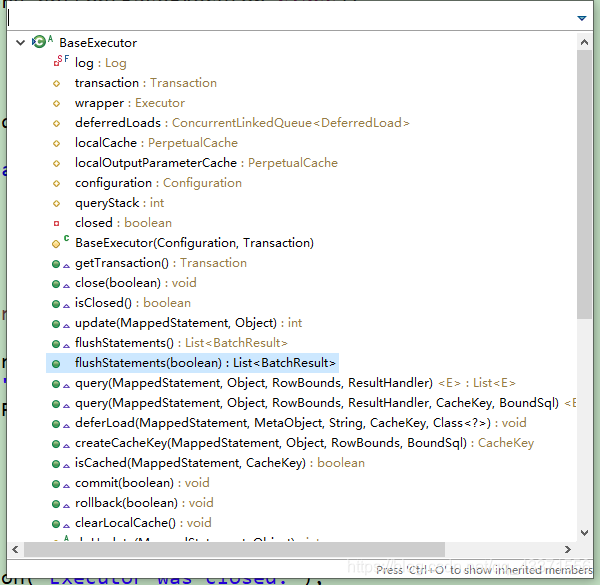Select query method returning <E> : List<E>
Screen dimensions: 600x585
coord(295,383)
